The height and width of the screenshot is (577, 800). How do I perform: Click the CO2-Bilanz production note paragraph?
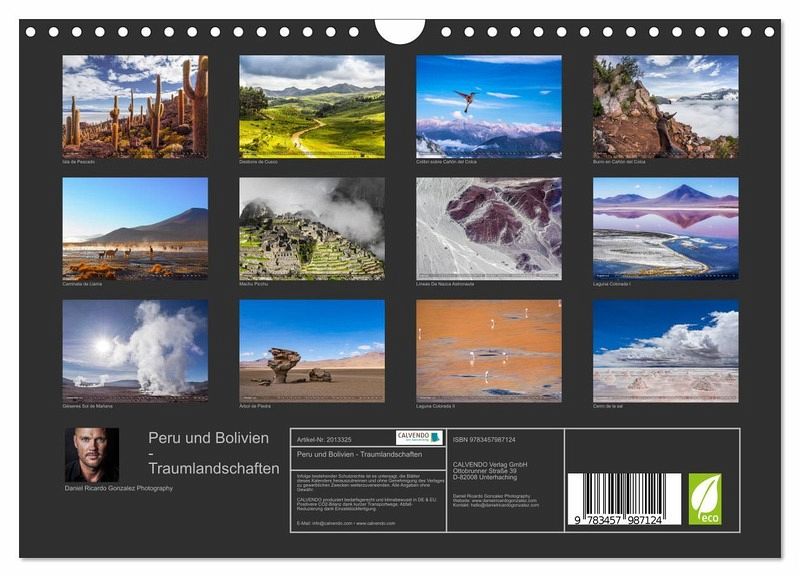366,504
